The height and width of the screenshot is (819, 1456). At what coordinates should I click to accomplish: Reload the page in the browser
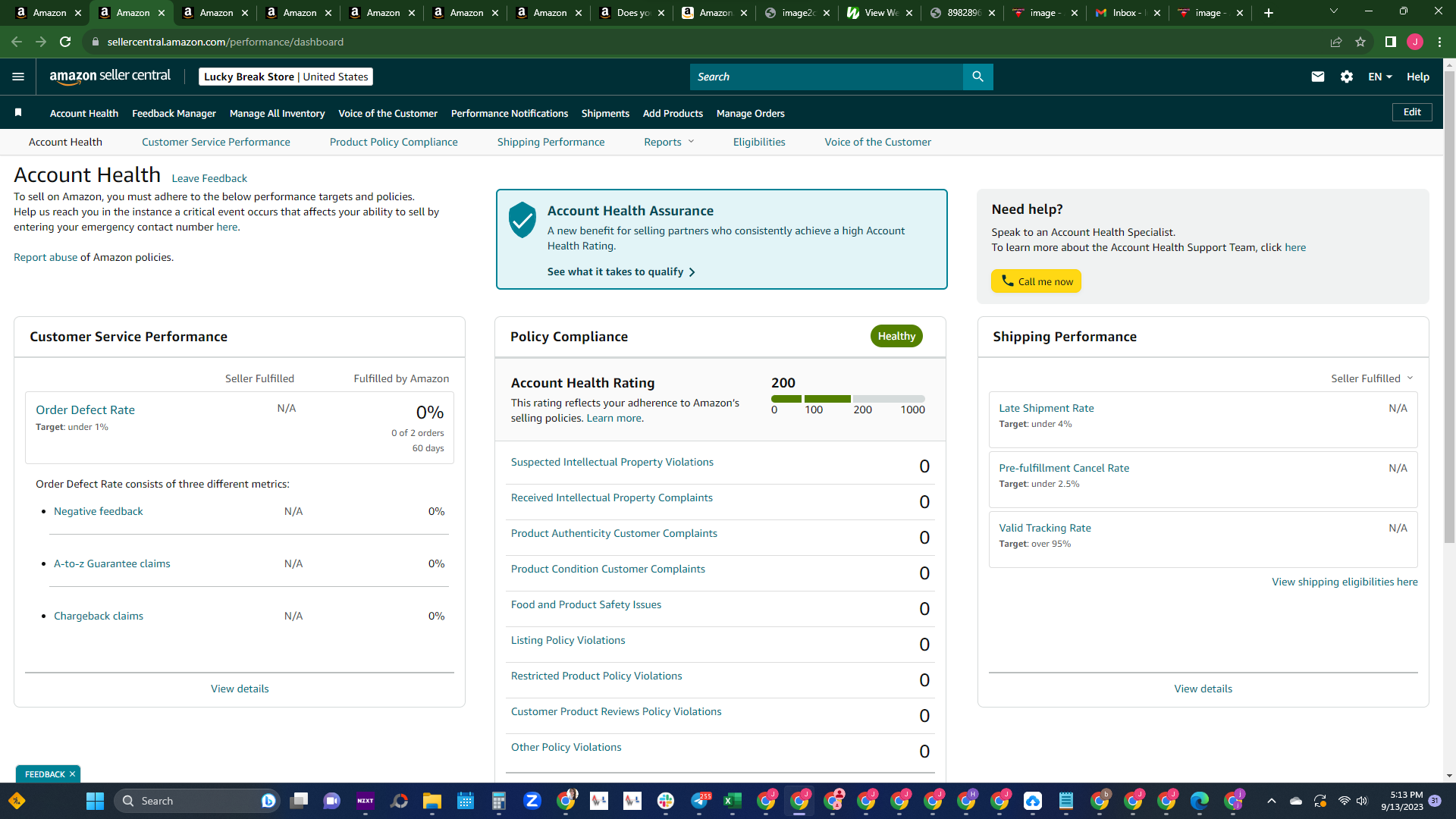click(x=65, y=42)
